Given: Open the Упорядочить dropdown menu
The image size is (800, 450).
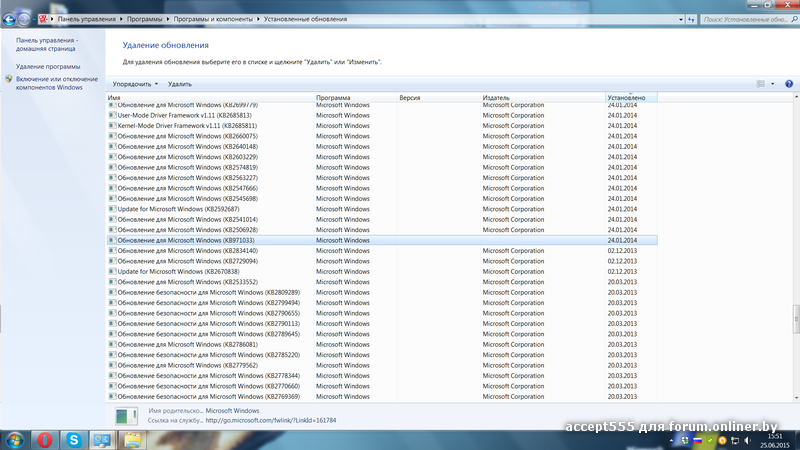Looking at the screenshot, I should pyautogui.click(x=135, y=84).
